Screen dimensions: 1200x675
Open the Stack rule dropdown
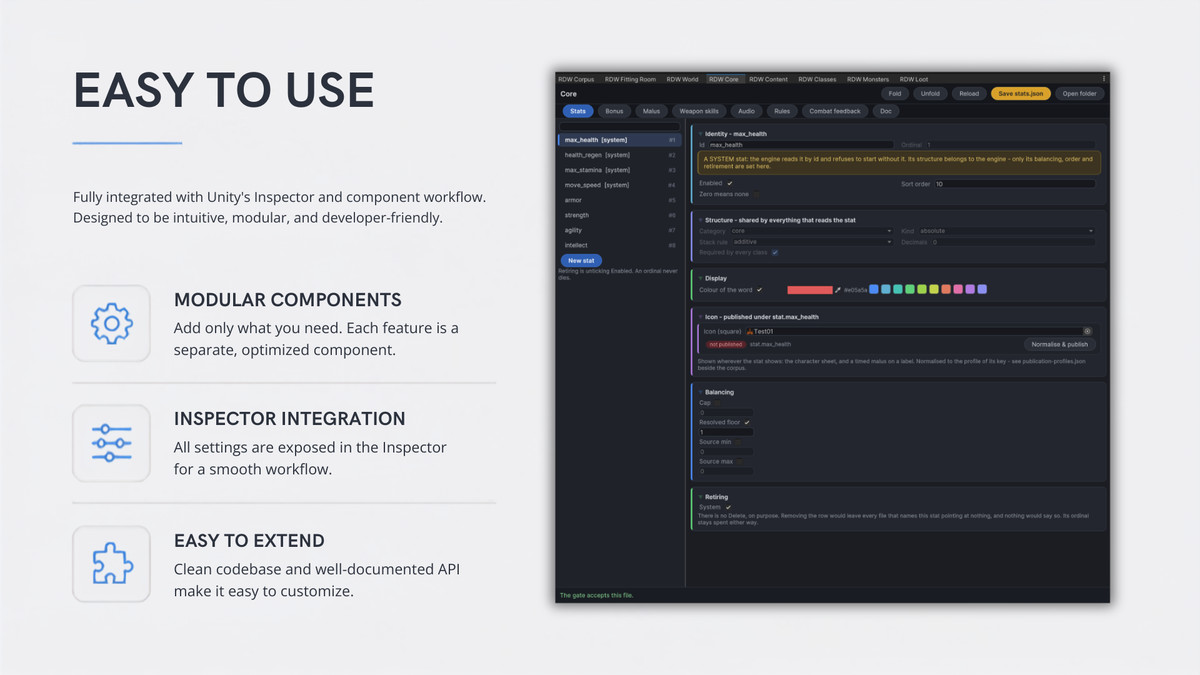tap(812, 242)
